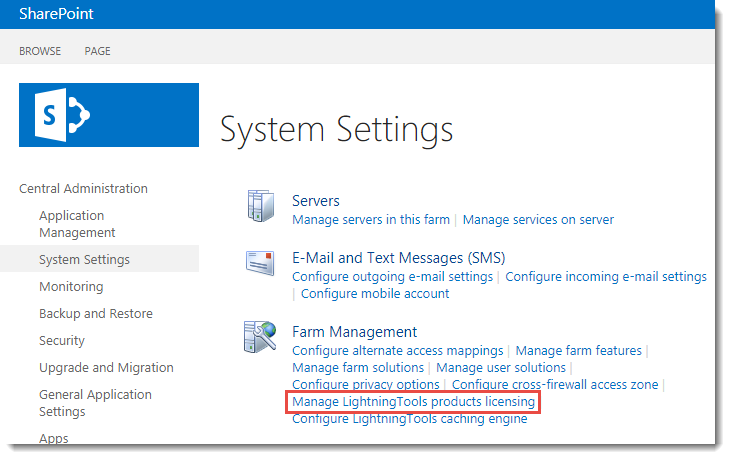Open the PAGE ribbon tab

(x=97, y=51)
